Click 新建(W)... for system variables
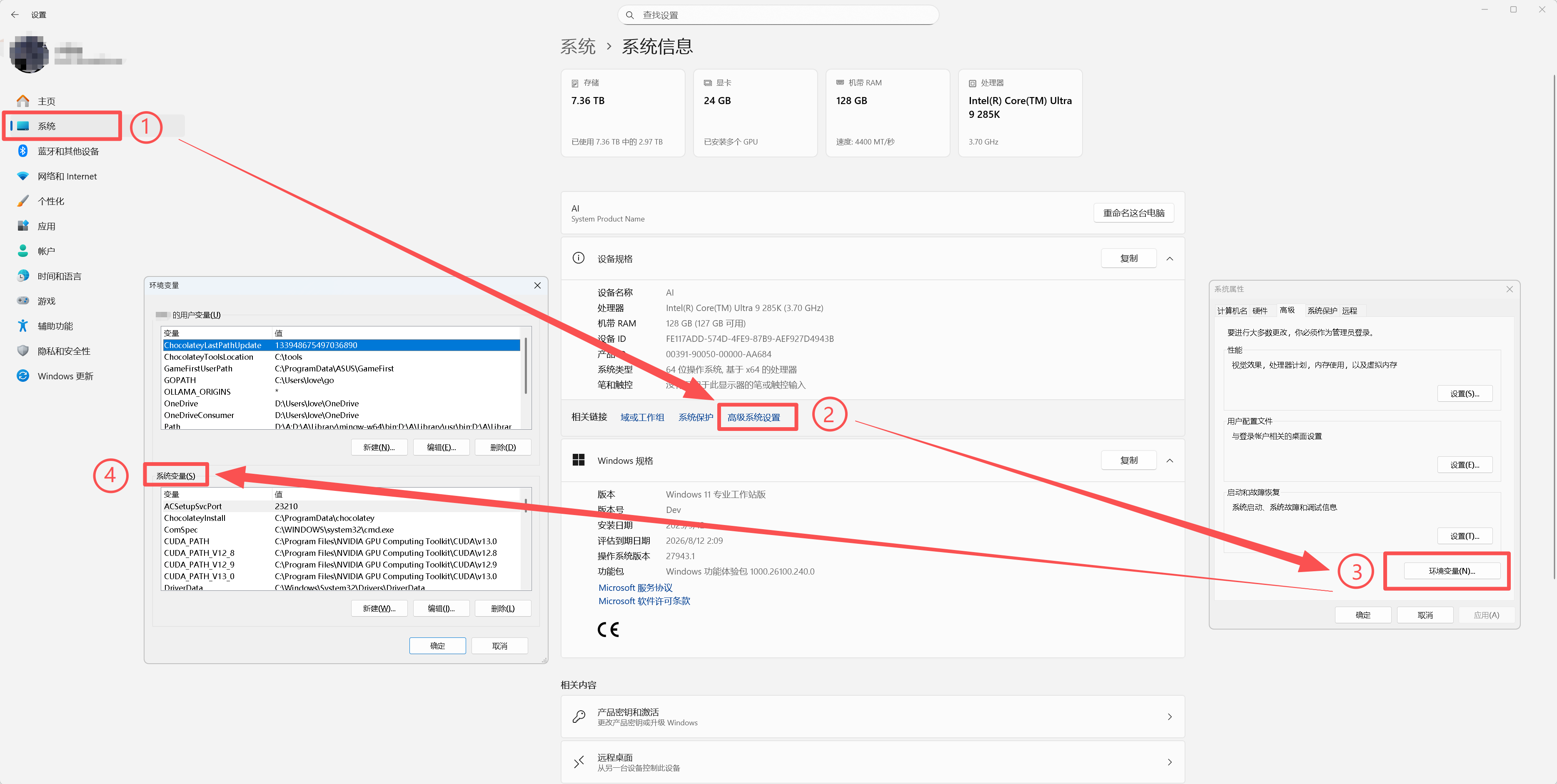Viewport: 1557px width, 784px height. pos(378,608)
